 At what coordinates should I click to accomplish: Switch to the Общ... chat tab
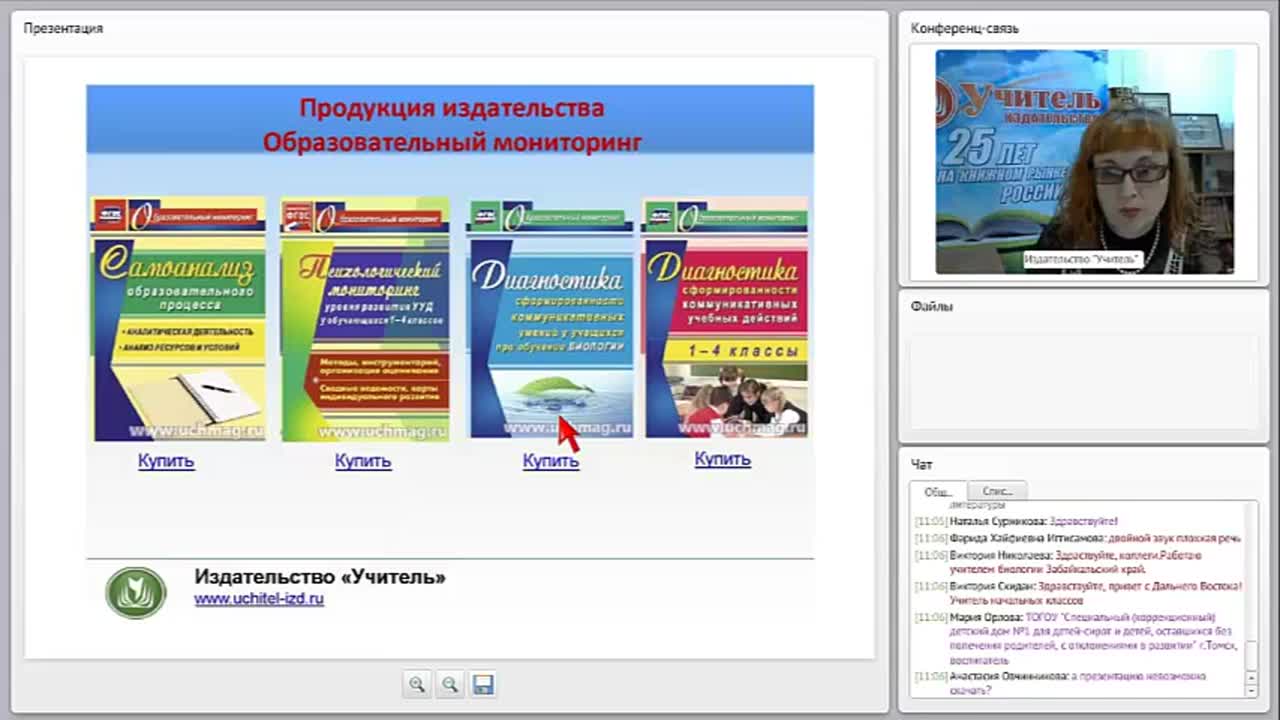[x=938, y=491]
